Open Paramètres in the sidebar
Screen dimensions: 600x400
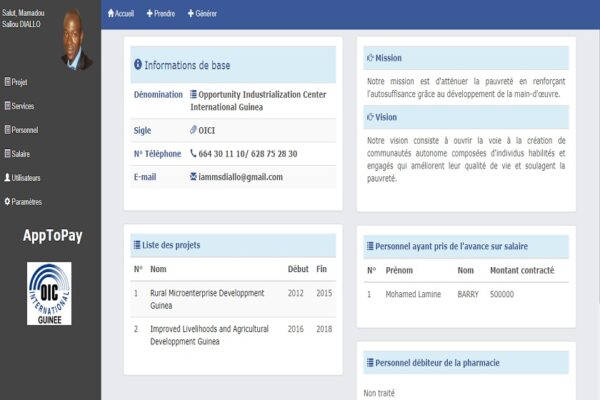[23, 202]
